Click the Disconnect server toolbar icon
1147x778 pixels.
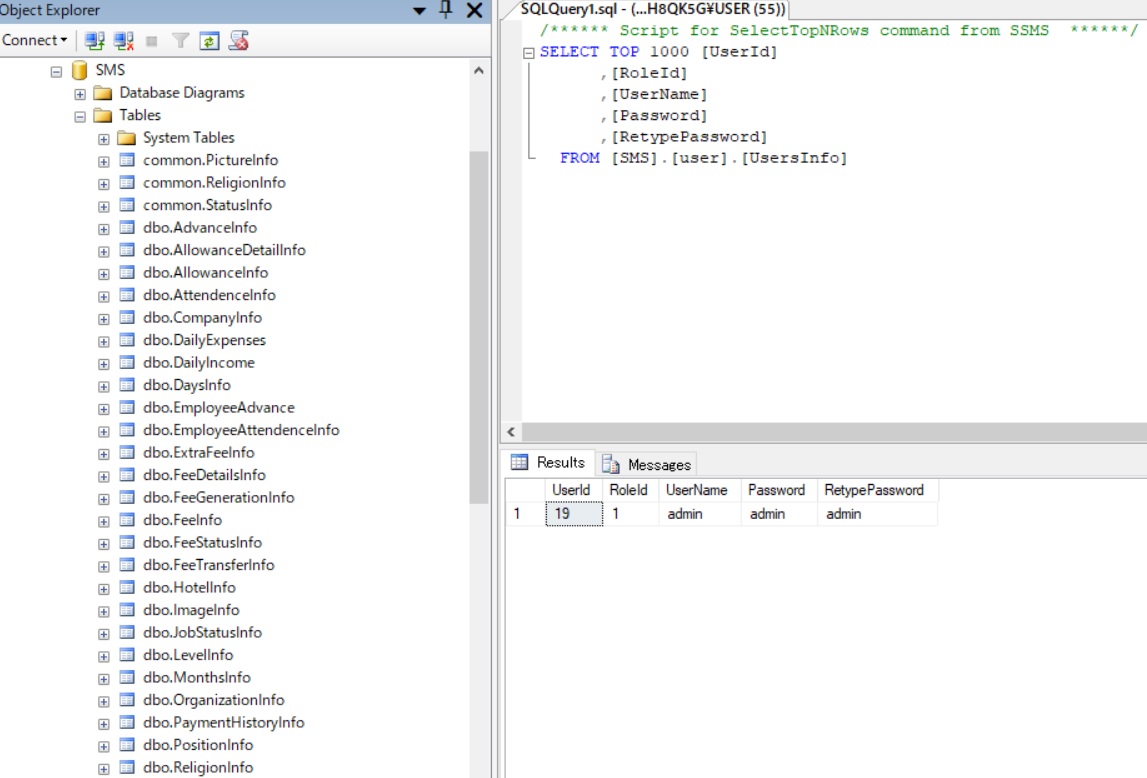123,40
